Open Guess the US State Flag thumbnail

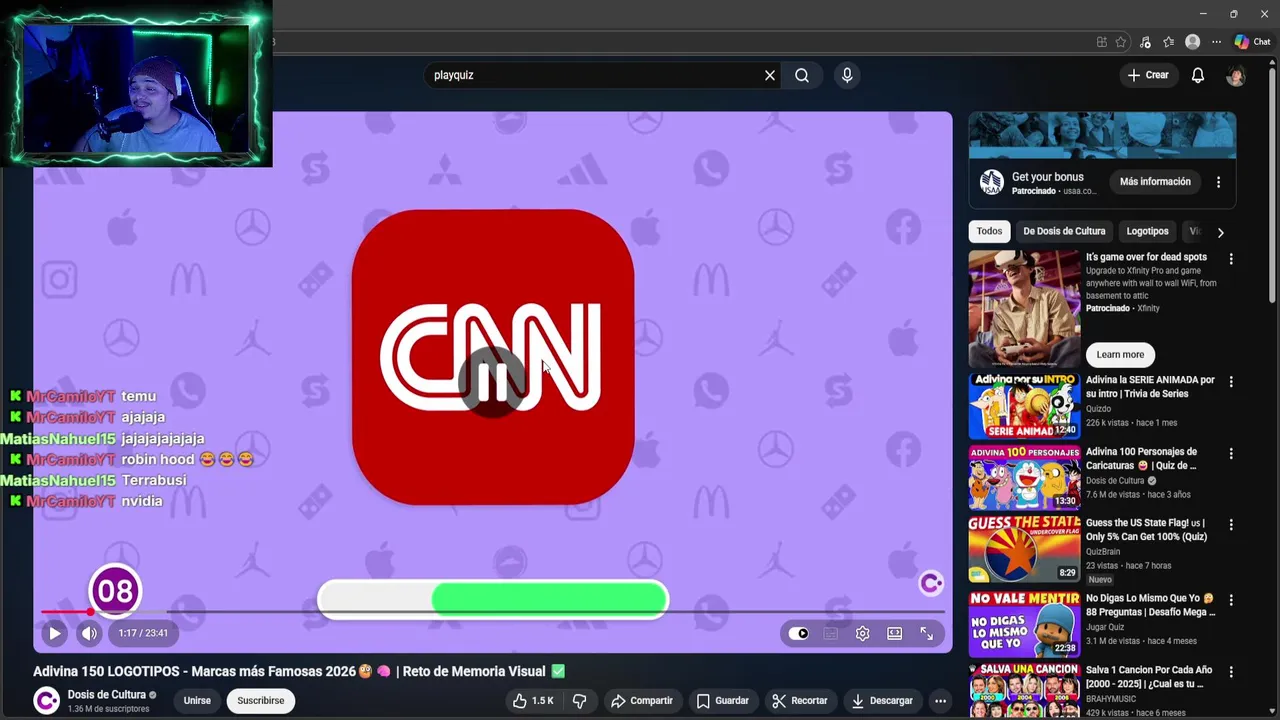pos(1024,549)
